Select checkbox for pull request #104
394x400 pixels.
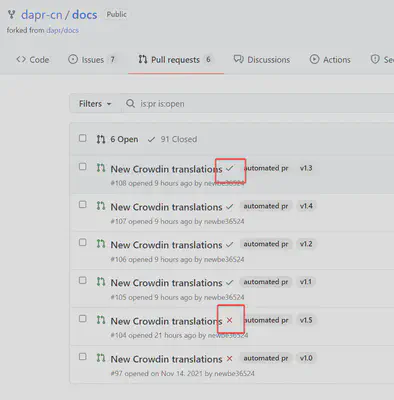point(83,318)
